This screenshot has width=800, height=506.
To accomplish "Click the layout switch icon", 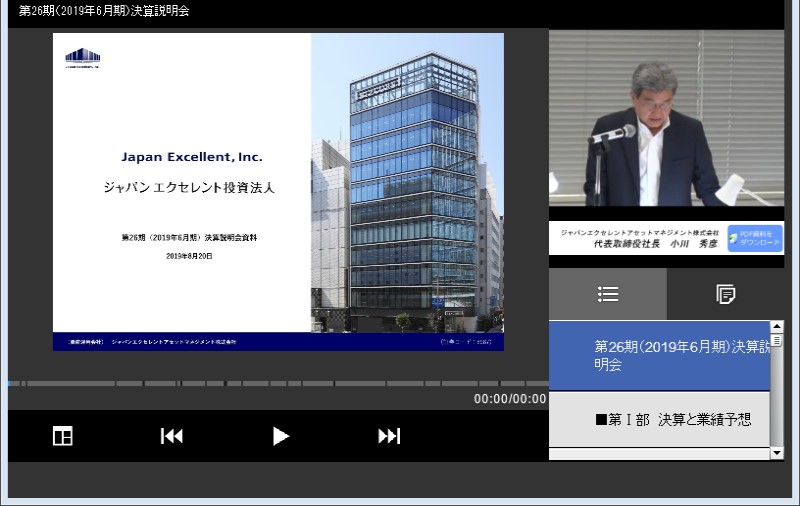I will 63,436.
